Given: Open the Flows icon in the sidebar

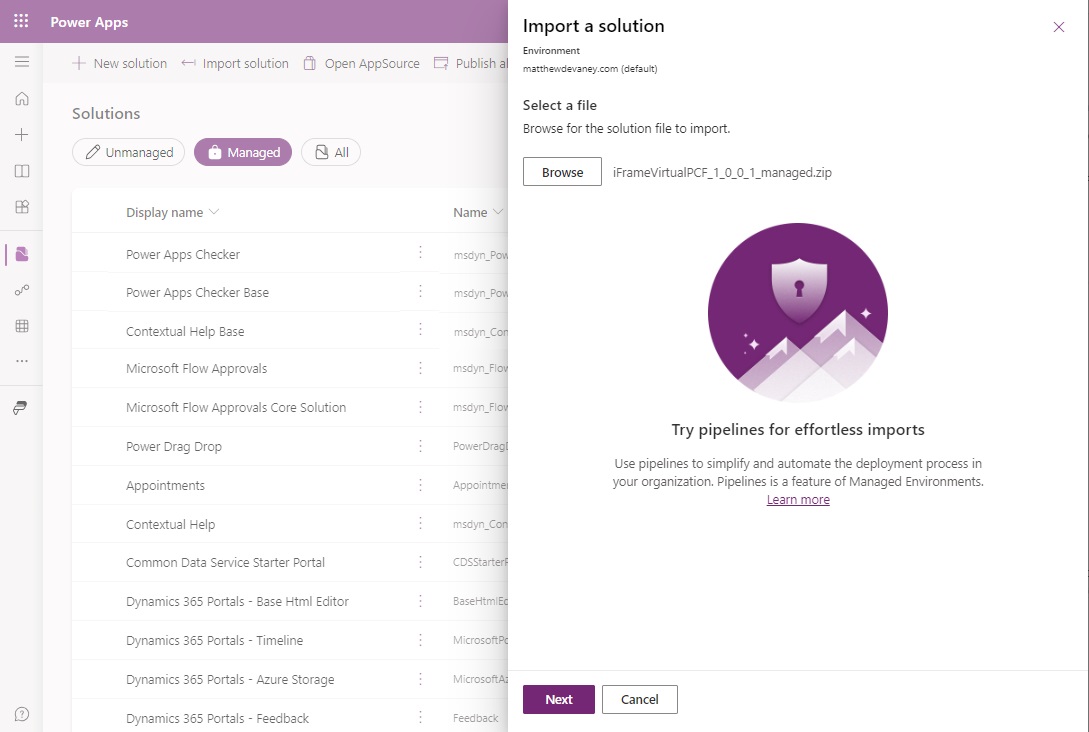Looking at the screenshot, I should pos(21,290).
